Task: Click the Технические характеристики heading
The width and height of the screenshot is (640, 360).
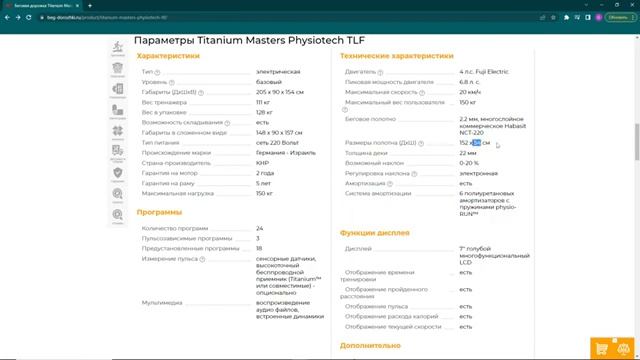Action: click(x=396, y=56)
